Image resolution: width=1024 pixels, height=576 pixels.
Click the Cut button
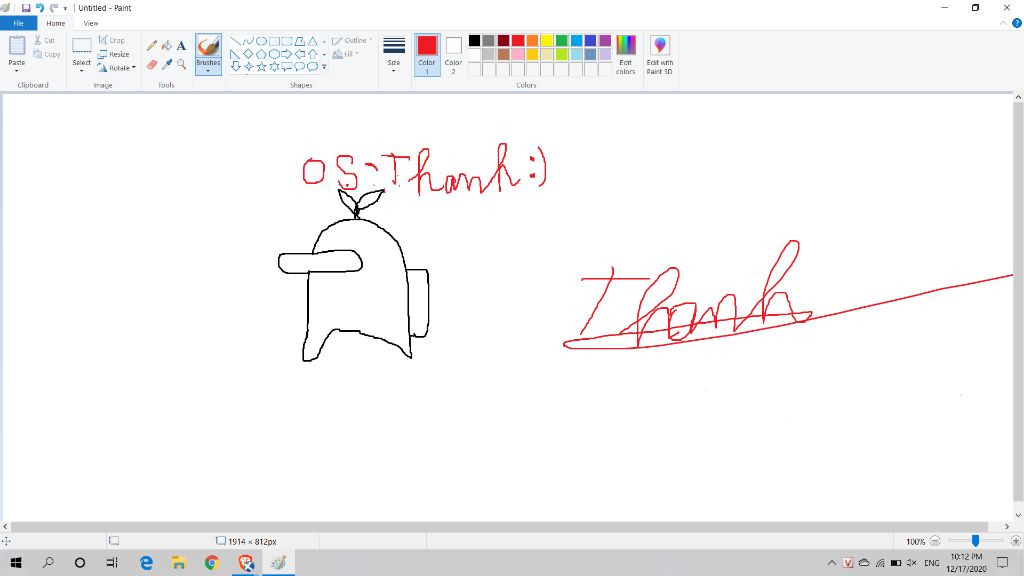[44, 40]
